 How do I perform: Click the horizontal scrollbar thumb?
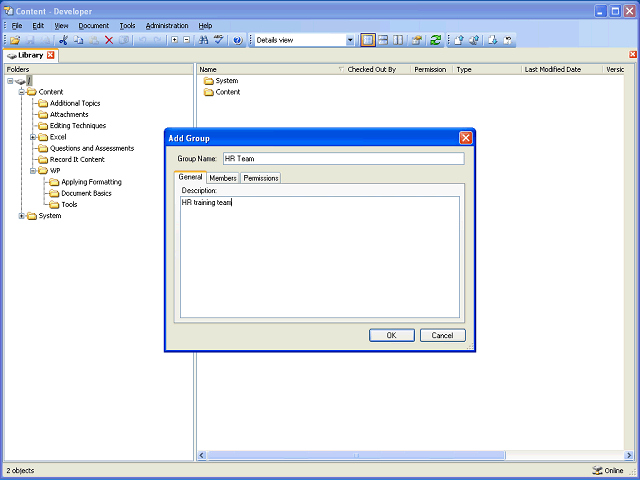pos(356,455)
